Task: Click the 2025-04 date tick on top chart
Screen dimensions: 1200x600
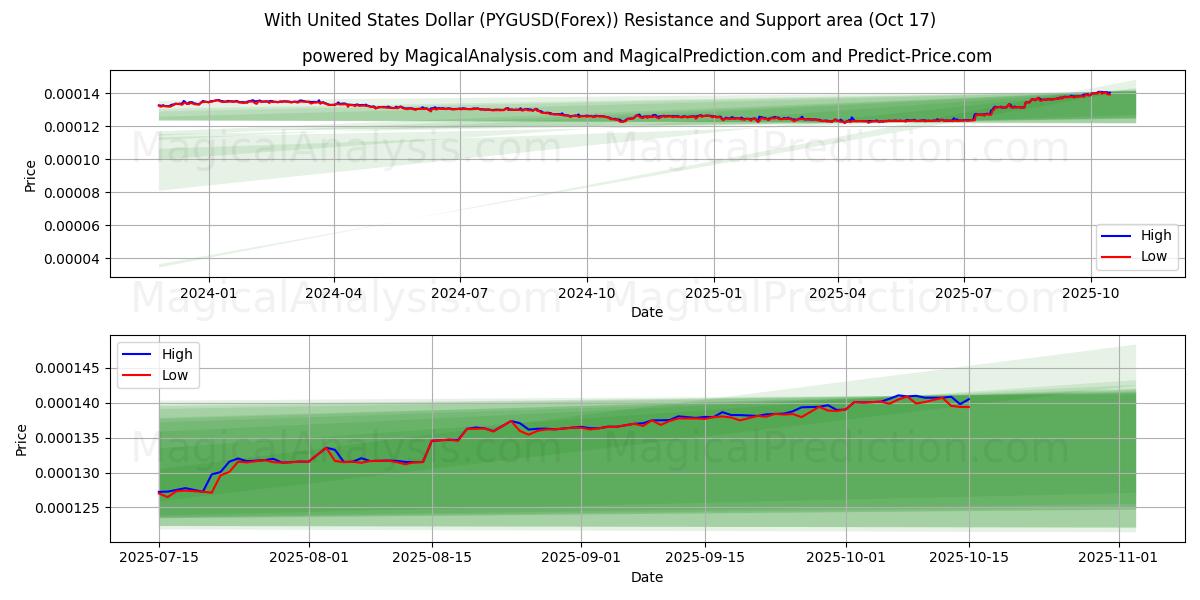Action: (x=838, y=293)
